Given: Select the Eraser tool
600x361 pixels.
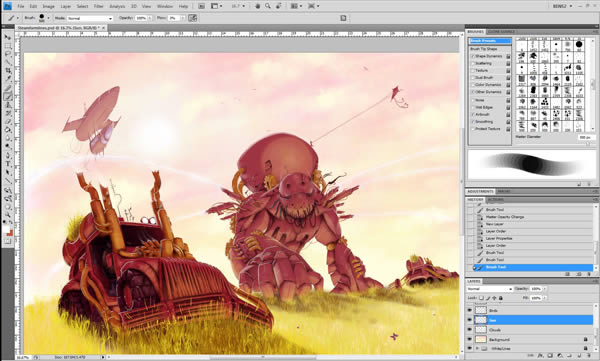Looking at the screenshot, I should coord(7,122).
